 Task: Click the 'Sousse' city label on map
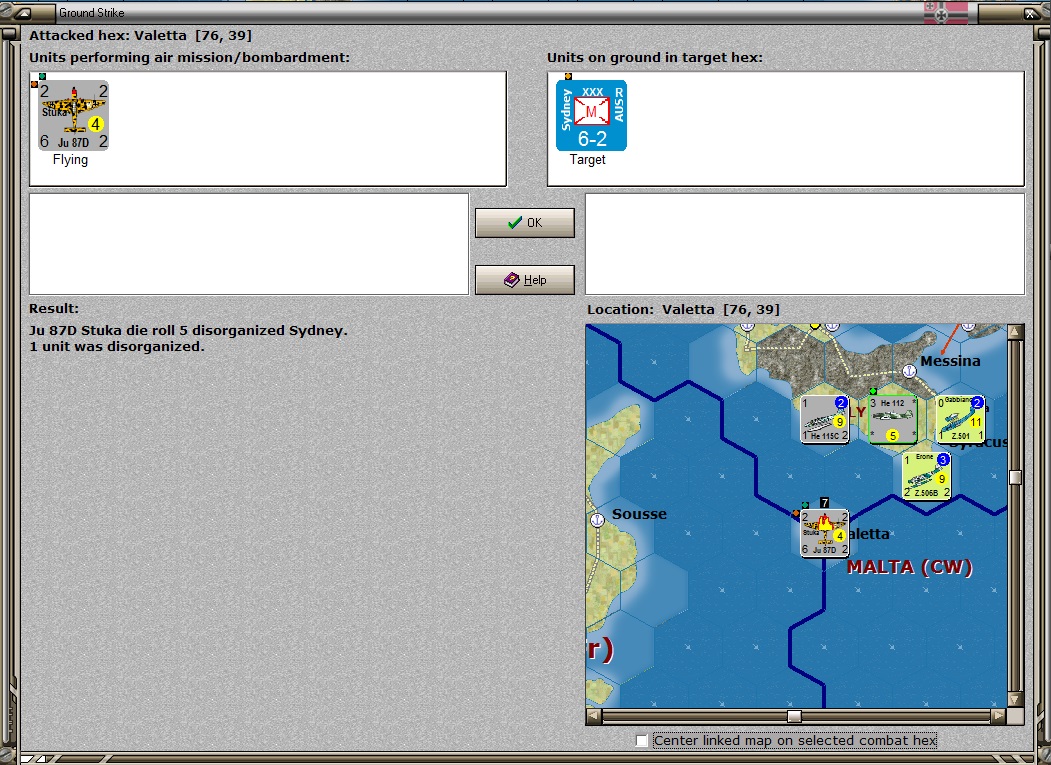tap(639, 514)
